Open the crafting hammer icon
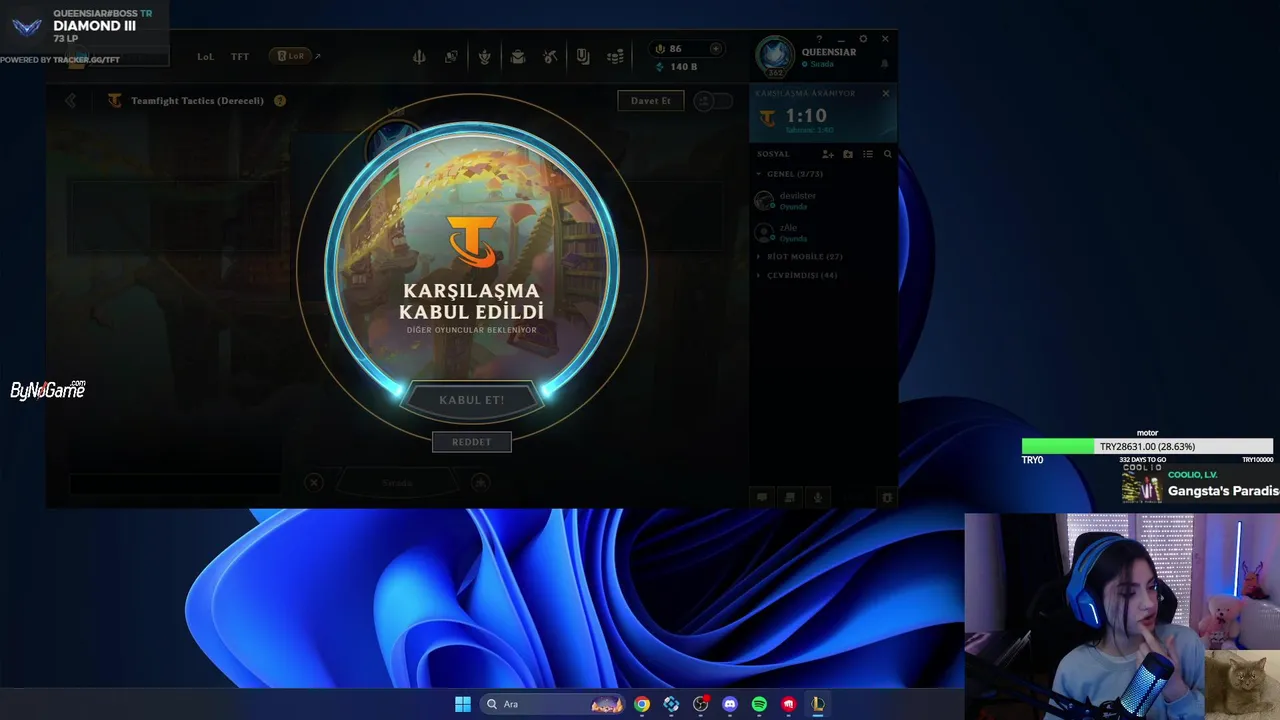1280x720 pixels. 550,57
